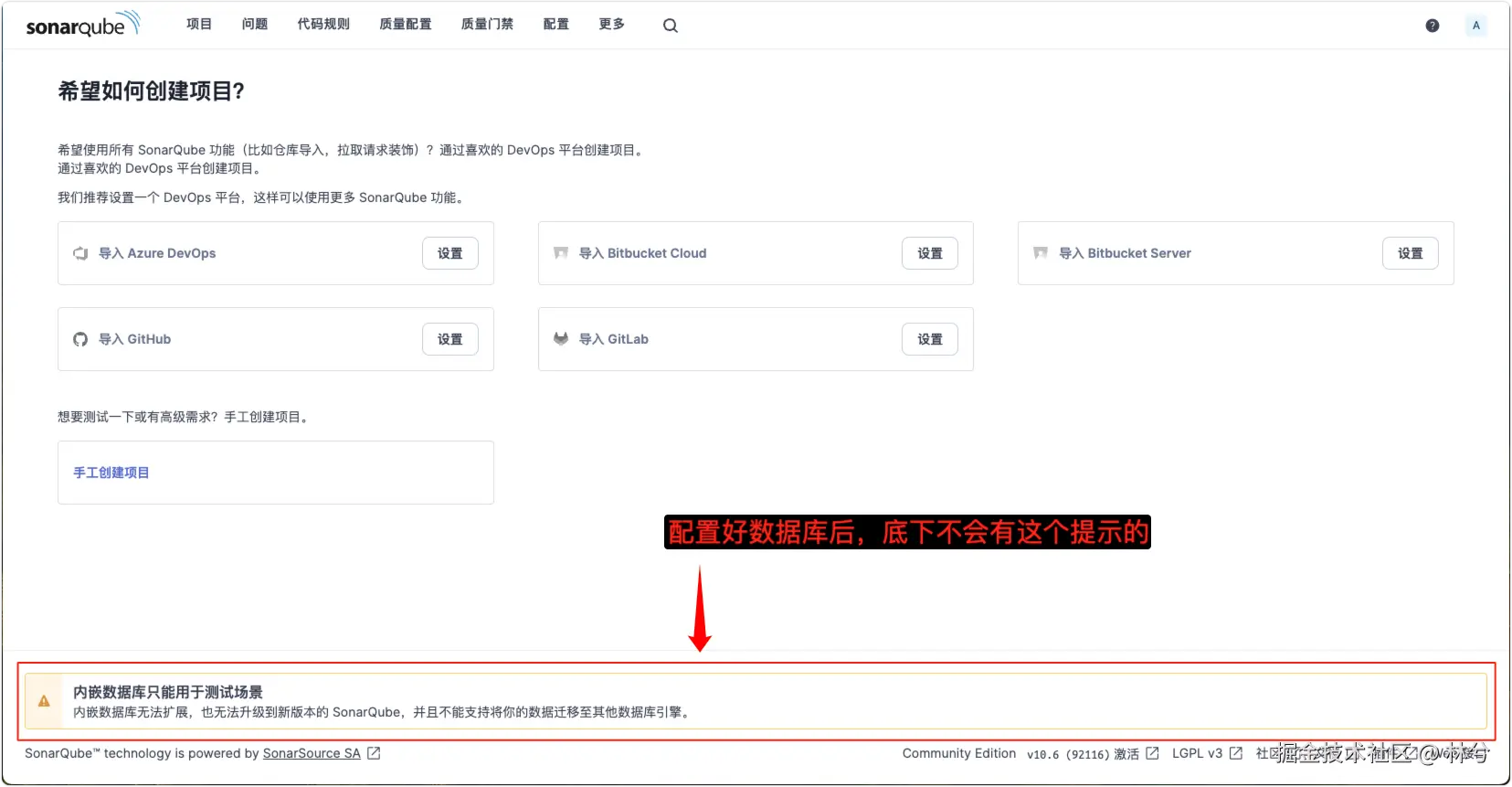This screenshot has height=787, width=1512.
Task: Click the 导入 GitLab label
Action: pyautogui.click(x=614, y=339)
